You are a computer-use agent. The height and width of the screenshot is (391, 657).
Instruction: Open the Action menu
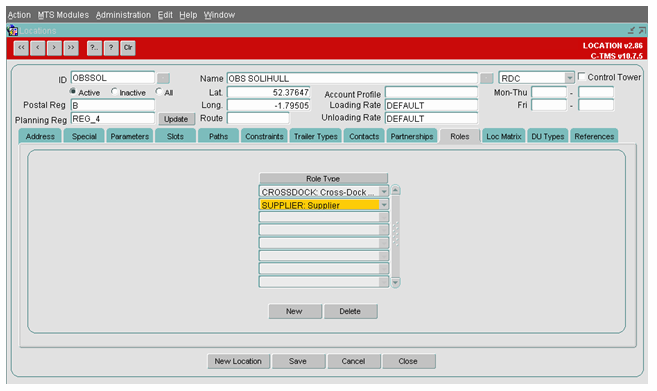click(19, 15)
